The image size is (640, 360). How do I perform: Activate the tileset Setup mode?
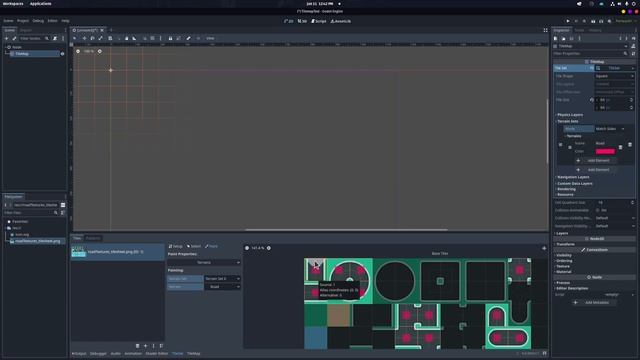[x=176, y=246]
